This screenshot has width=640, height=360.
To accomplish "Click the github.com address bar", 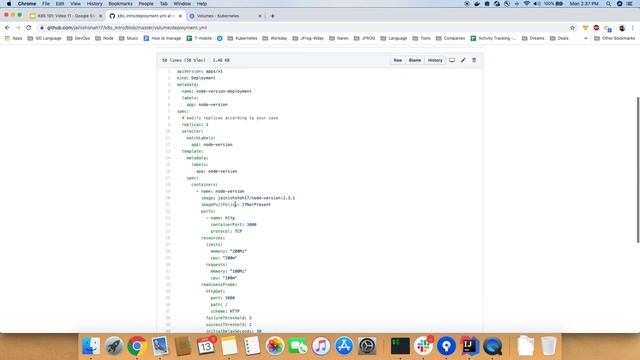I will (x=302, y=28).
